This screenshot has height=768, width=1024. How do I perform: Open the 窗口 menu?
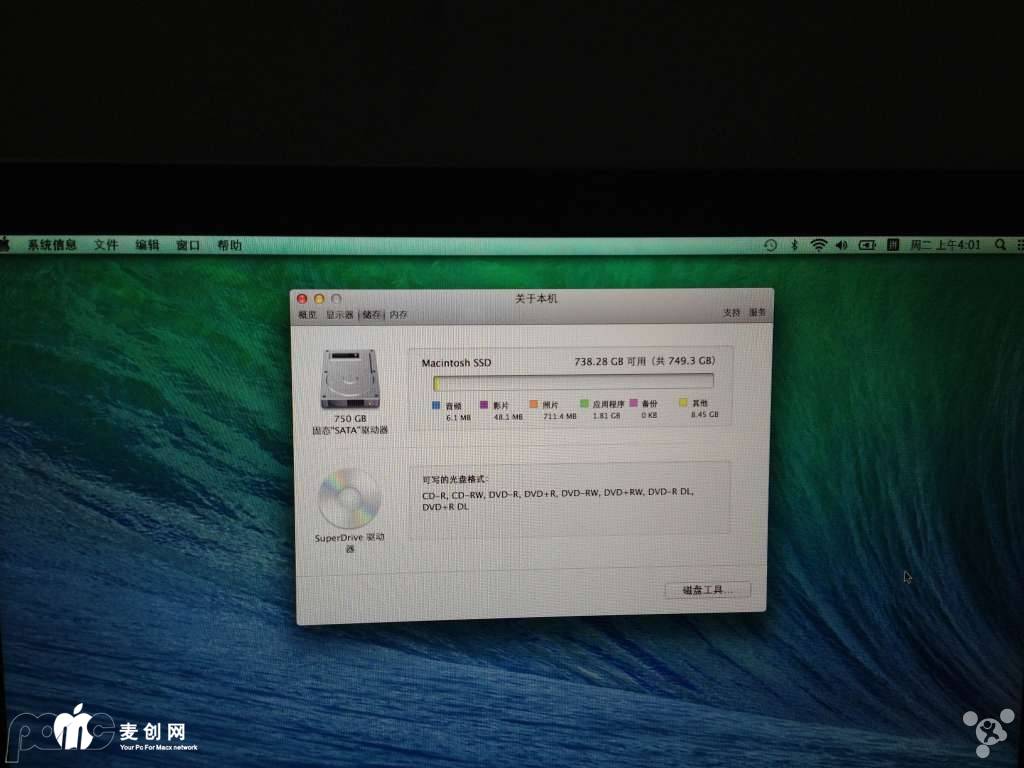coord(188,245)
